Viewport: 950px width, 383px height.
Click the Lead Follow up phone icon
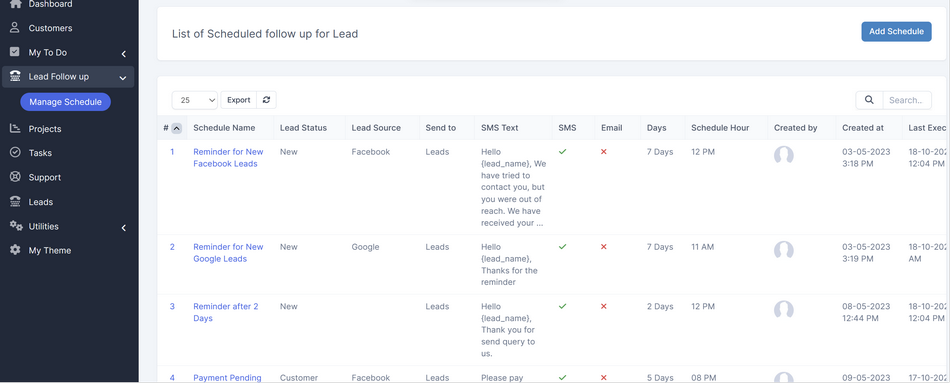point(15,77)
